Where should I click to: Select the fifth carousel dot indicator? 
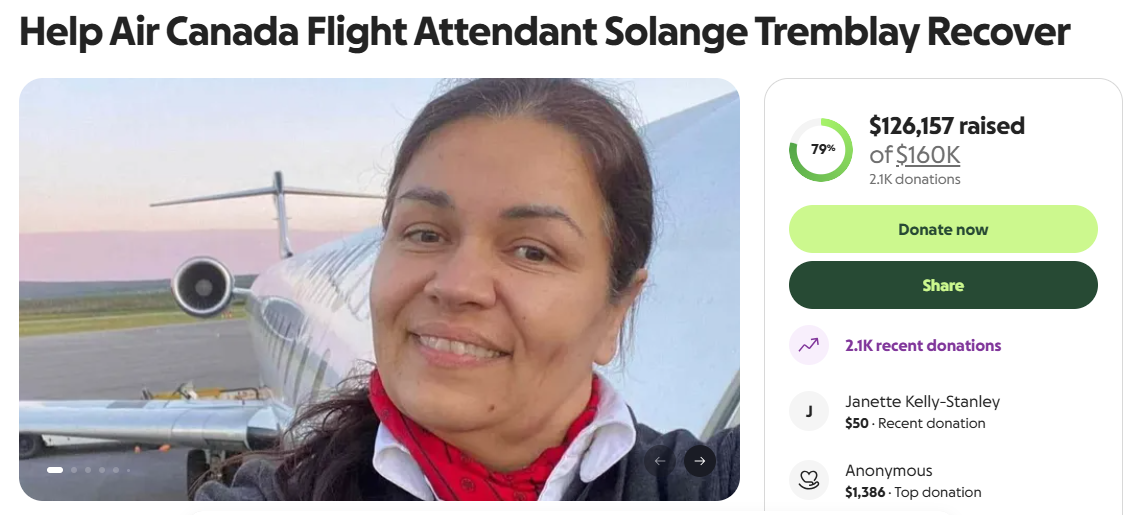pyautogui.click(x=116, y=470)
